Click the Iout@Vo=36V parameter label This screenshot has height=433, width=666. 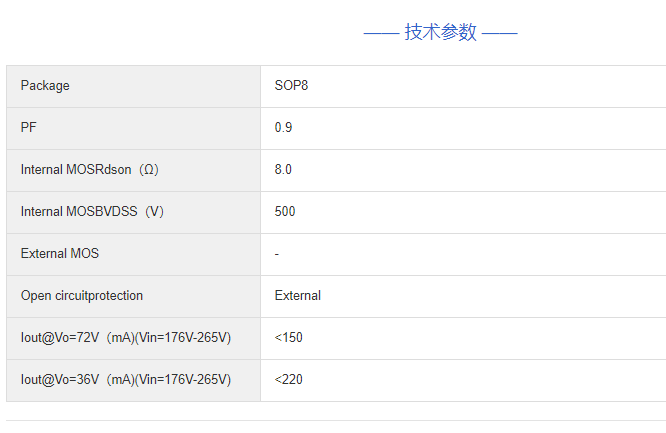pos(60,380)
